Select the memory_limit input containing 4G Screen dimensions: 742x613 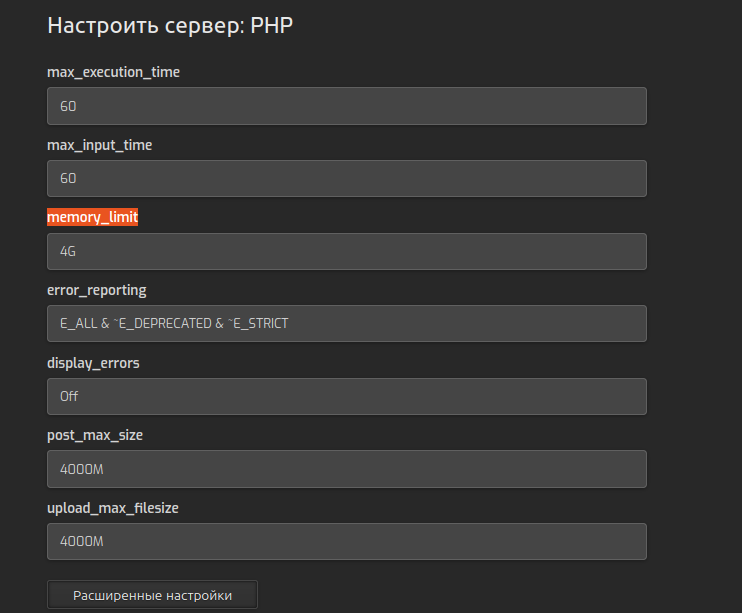(x=347, y=251)
